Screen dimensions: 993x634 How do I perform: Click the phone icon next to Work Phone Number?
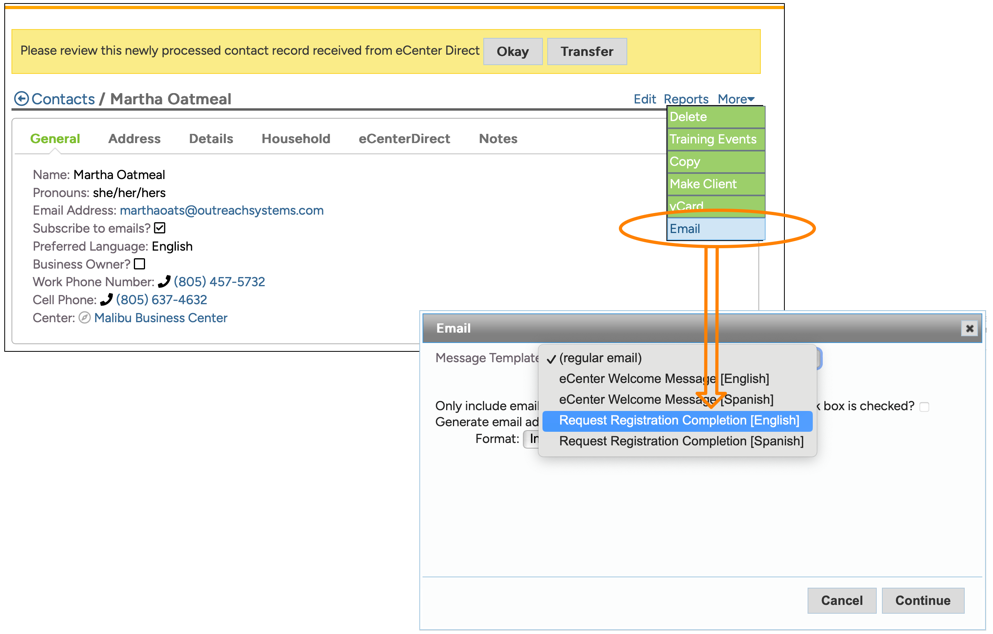click(164, 282)
